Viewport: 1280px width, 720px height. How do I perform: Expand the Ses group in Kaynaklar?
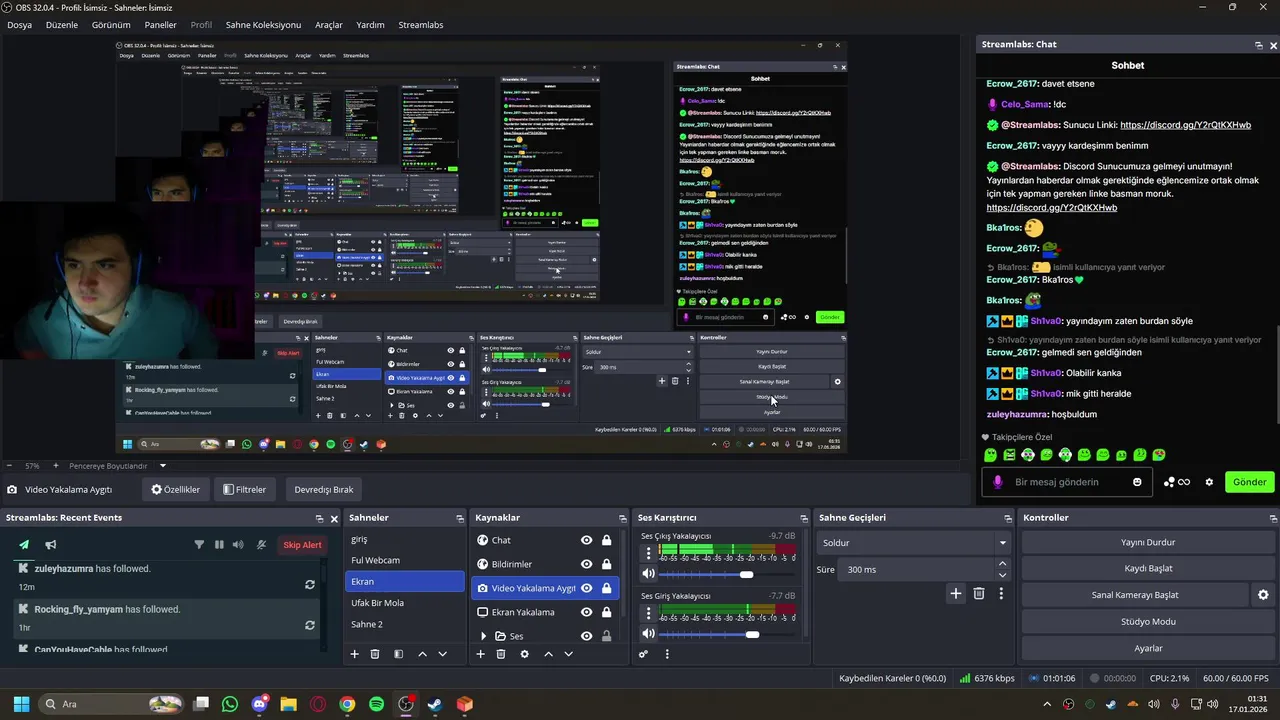483,636
